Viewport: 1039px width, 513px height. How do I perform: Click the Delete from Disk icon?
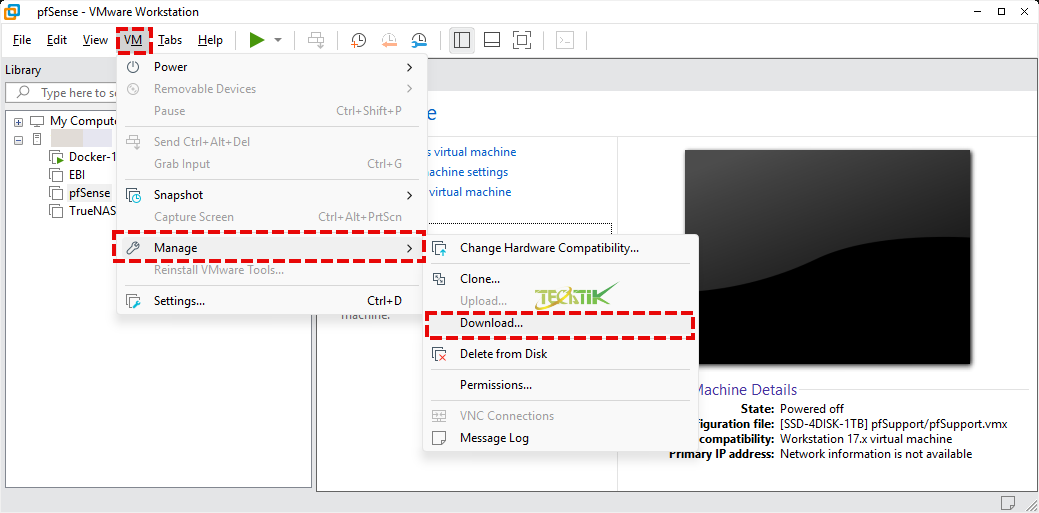pos(439,354)
